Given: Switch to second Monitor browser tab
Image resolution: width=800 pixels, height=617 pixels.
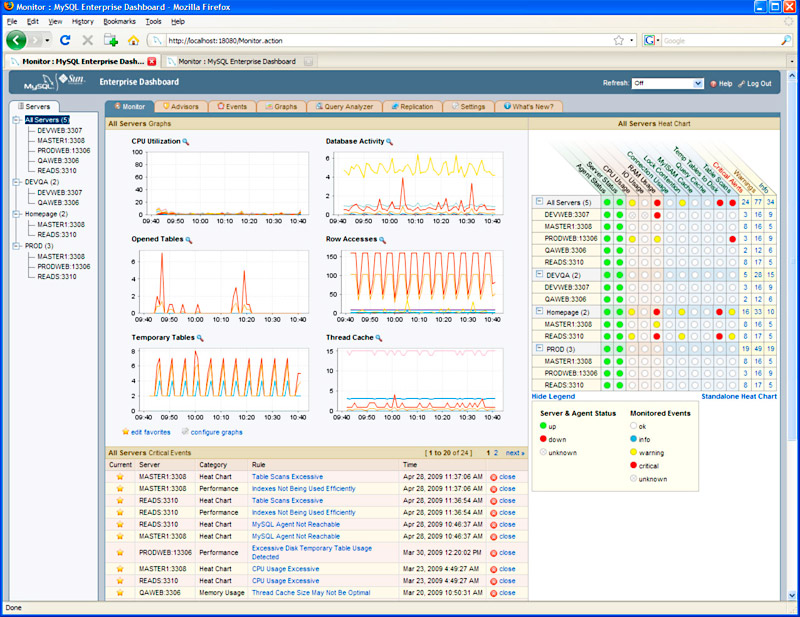Looking at the screenshot, I should (x=238, y=61).
